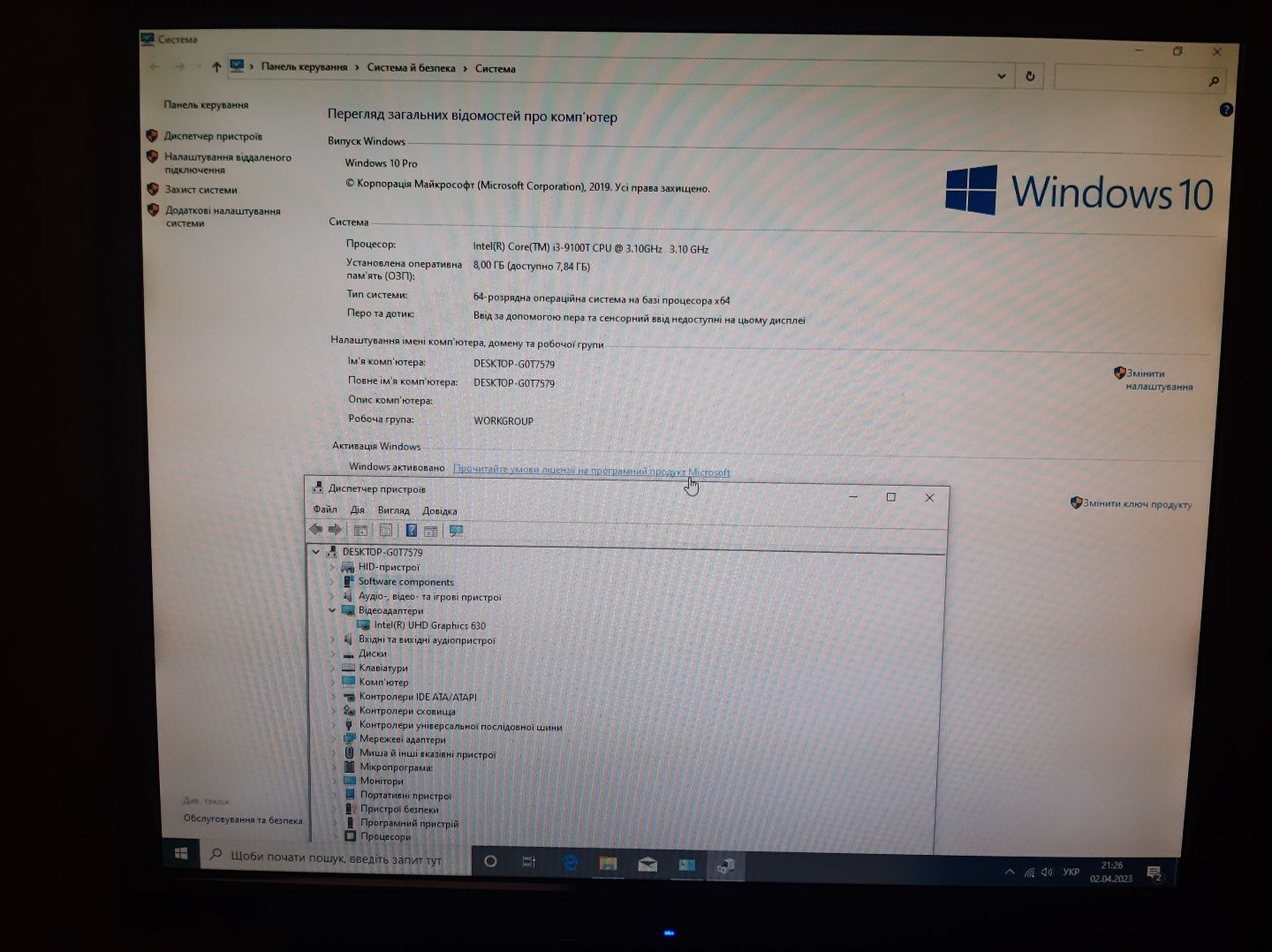The height and width of the screenshot is (952, 1272).
Task: Click Cortana circle icon on taskbar
Action: coord(490,861)
